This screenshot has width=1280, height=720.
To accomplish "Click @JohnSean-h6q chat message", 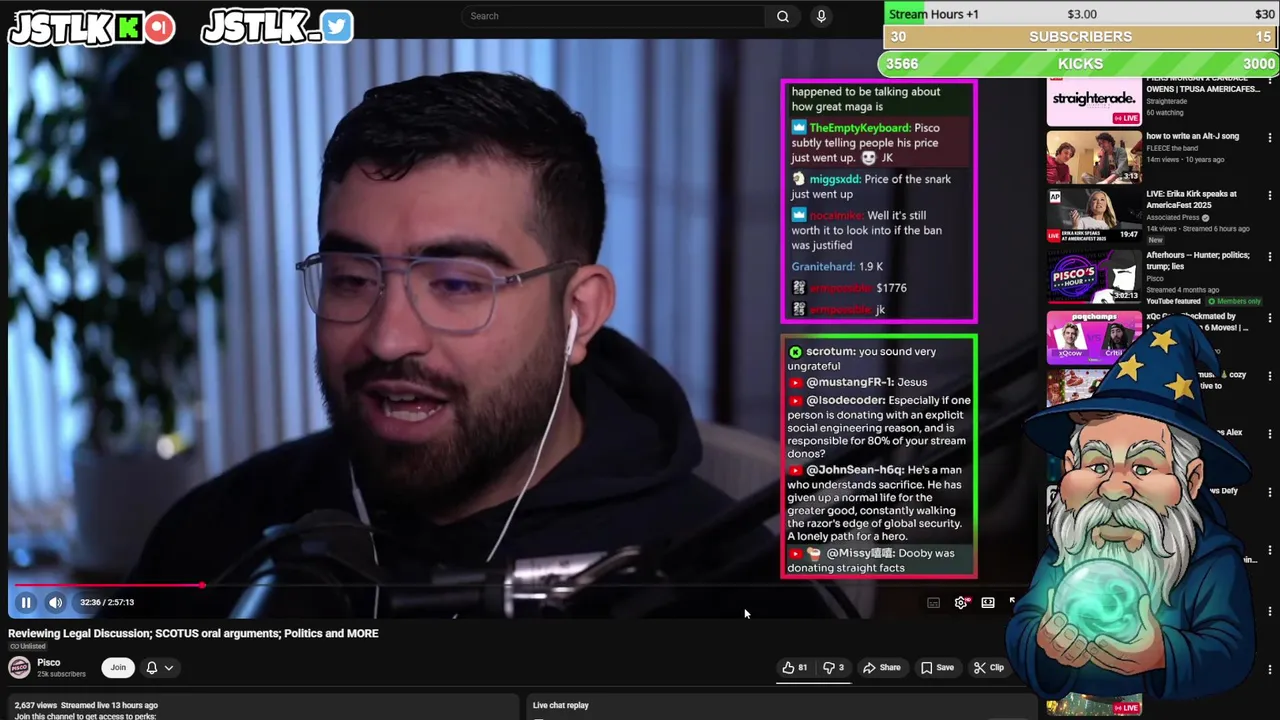I will [876, 503].
